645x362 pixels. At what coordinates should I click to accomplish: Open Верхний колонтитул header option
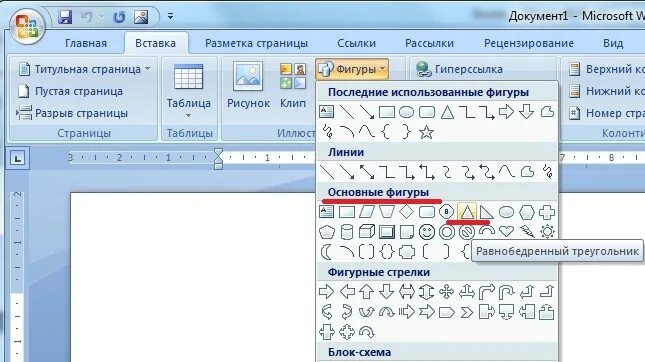click(607, 69)
